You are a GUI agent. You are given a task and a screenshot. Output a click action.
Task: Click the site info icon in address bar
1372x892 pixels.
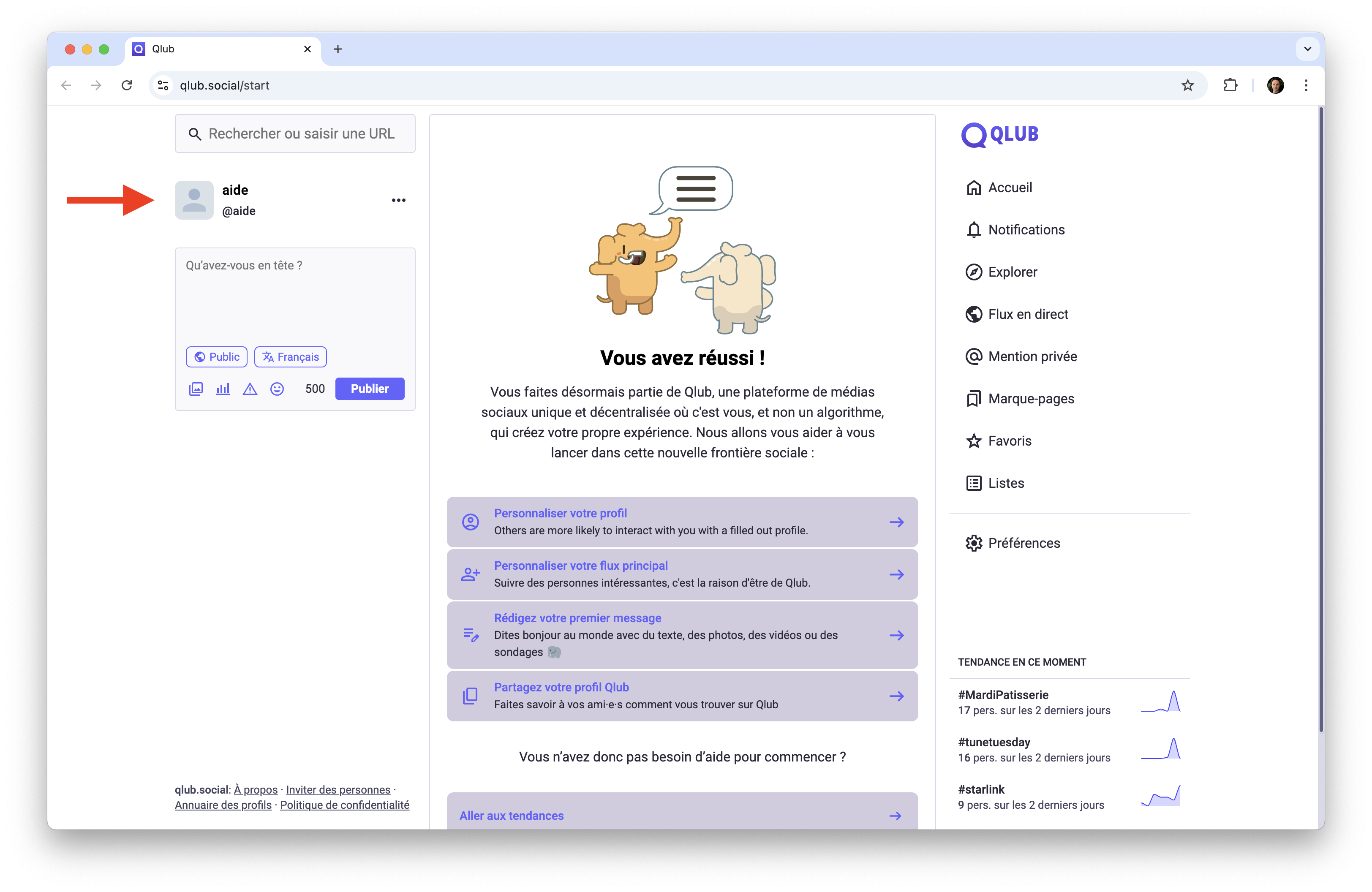pyautogui.click(x=163, y=85)
